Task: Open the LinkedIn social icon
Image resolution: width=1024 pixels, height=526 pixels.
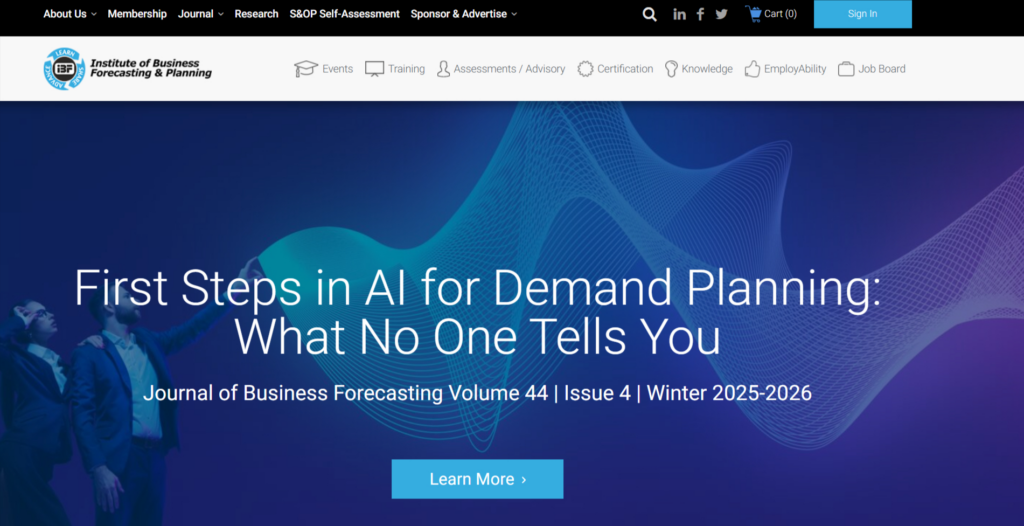Action: click(x=680, y=14)
